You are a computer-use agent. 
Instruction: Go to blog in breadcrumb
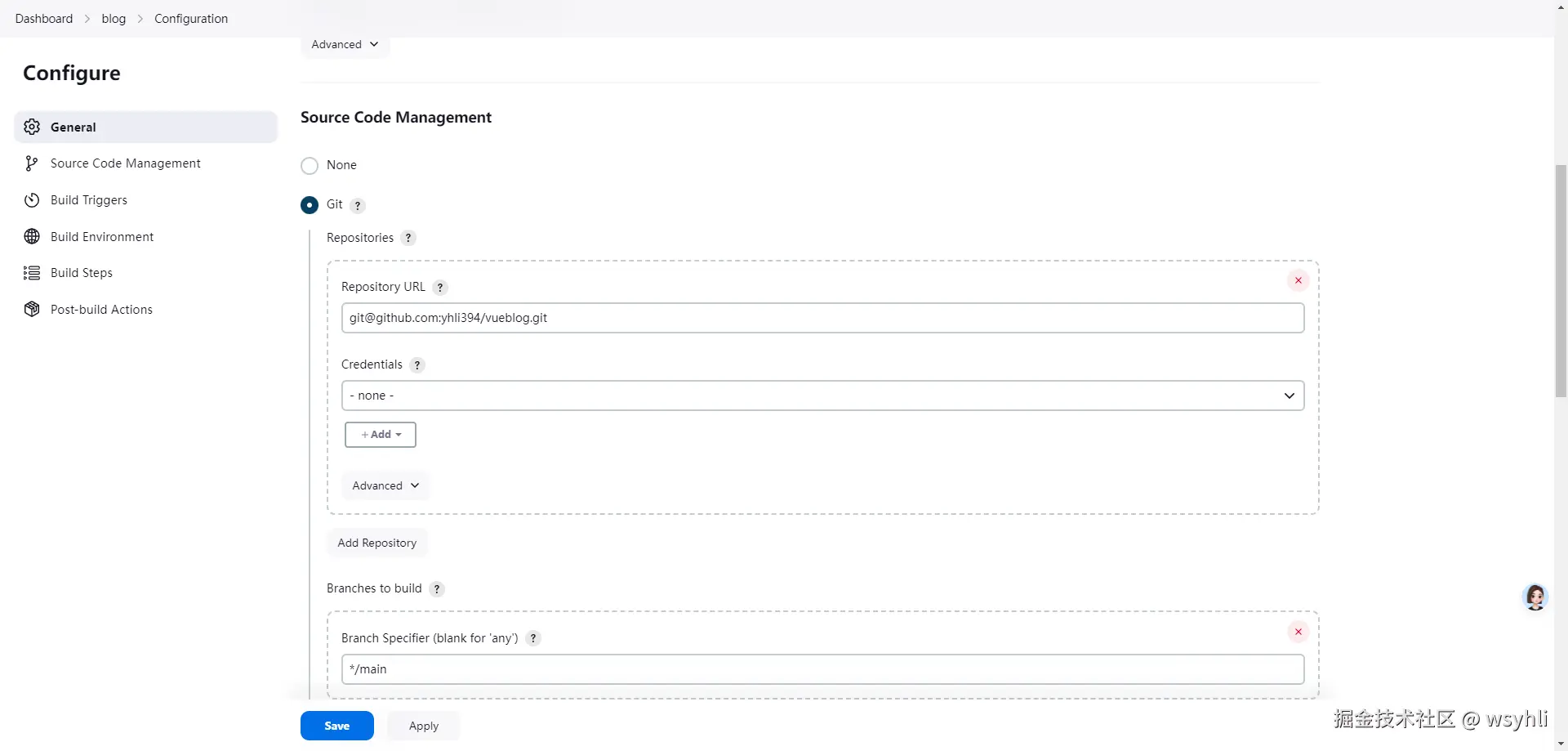(114, 19)
